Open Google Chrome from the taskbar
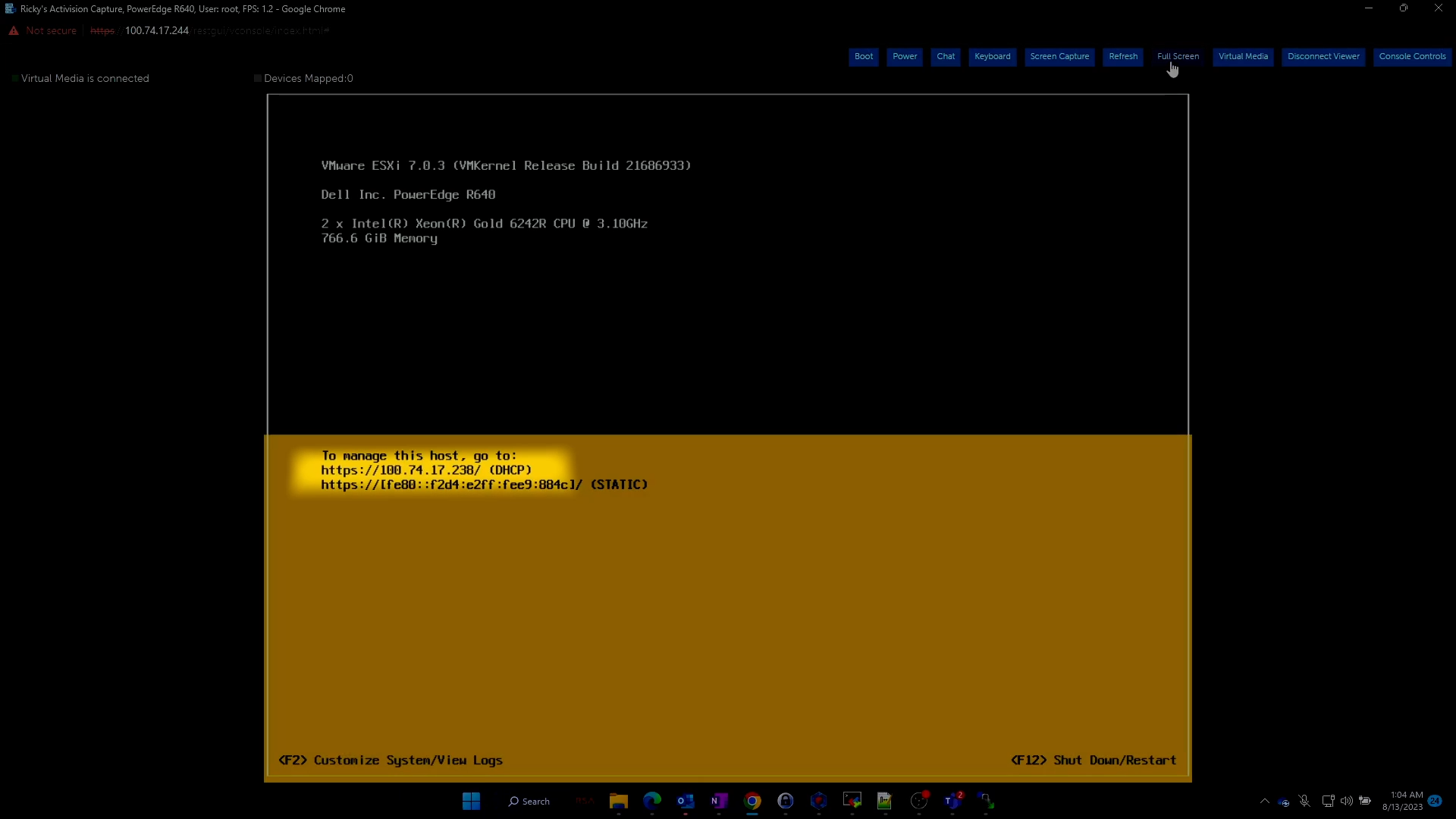This screenshot has width=1456, height=819. 753,801
